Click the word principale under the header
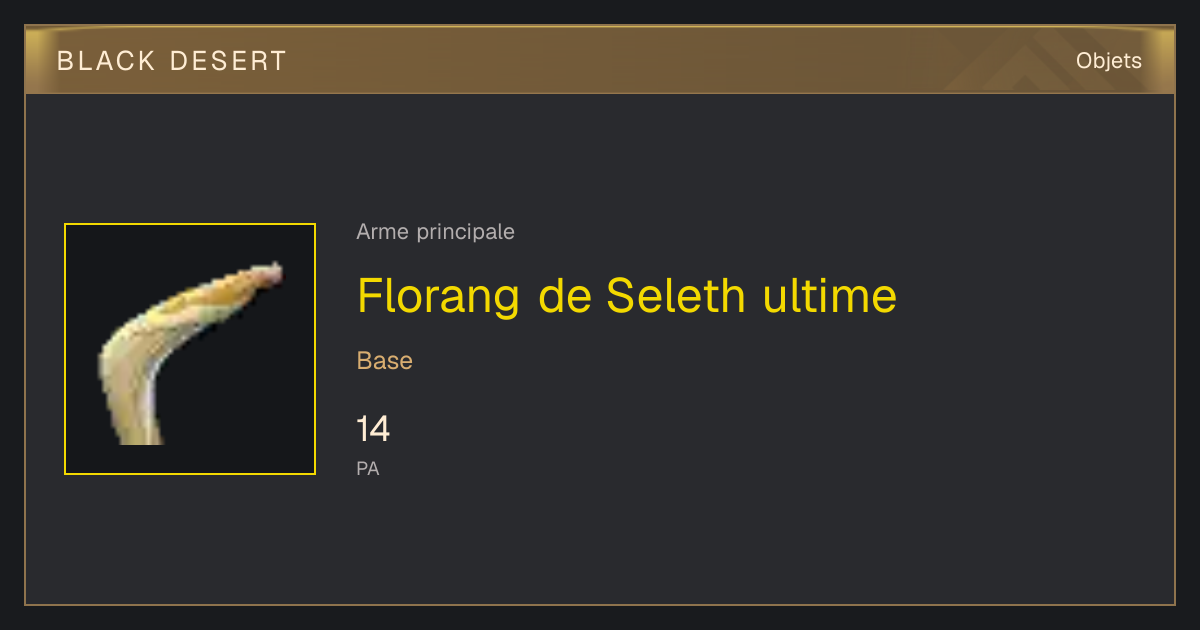The image size is (1200, 630). click(465, 232)
